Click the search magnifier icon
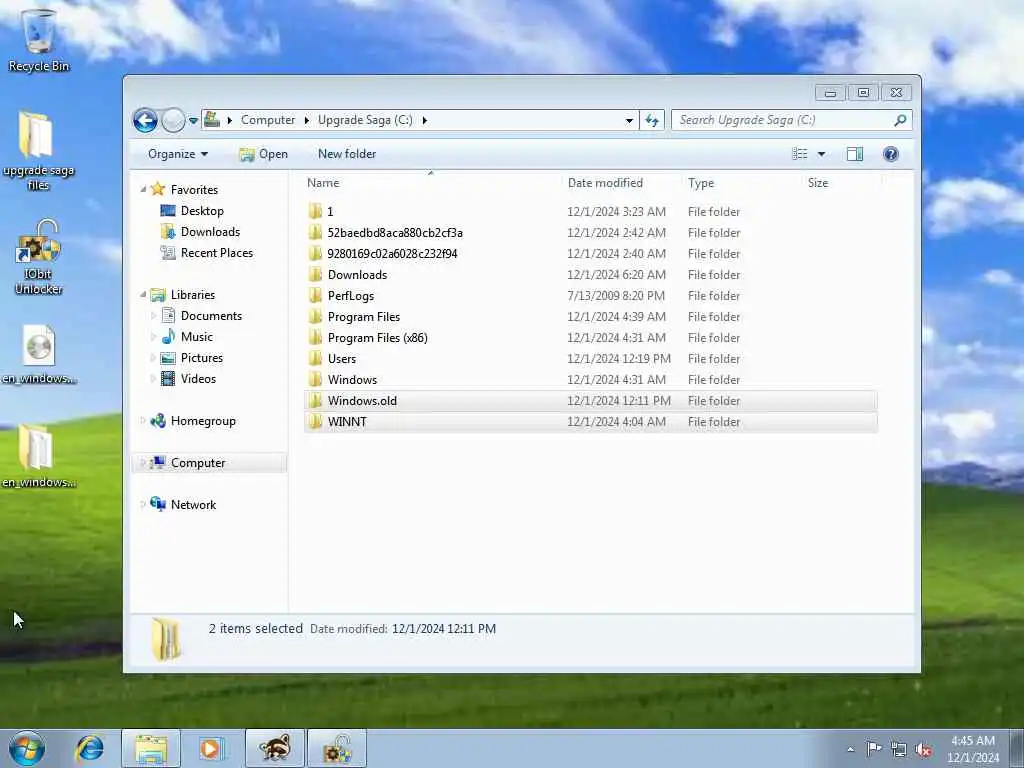Viewport: 1024px width, 768px height. 900,120
